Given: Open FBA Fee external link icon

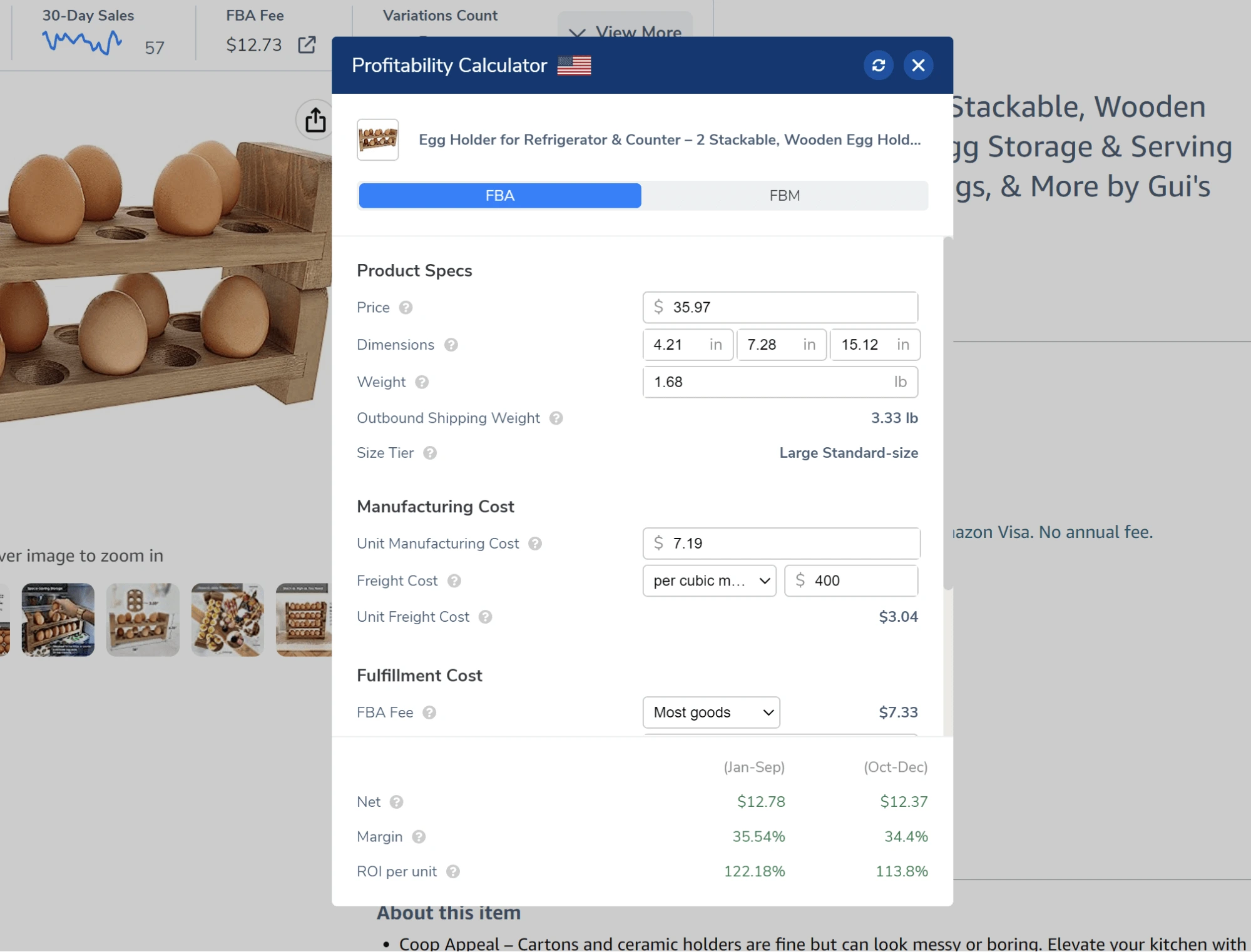Looking at the screenshot, I should tap(307, 45).
